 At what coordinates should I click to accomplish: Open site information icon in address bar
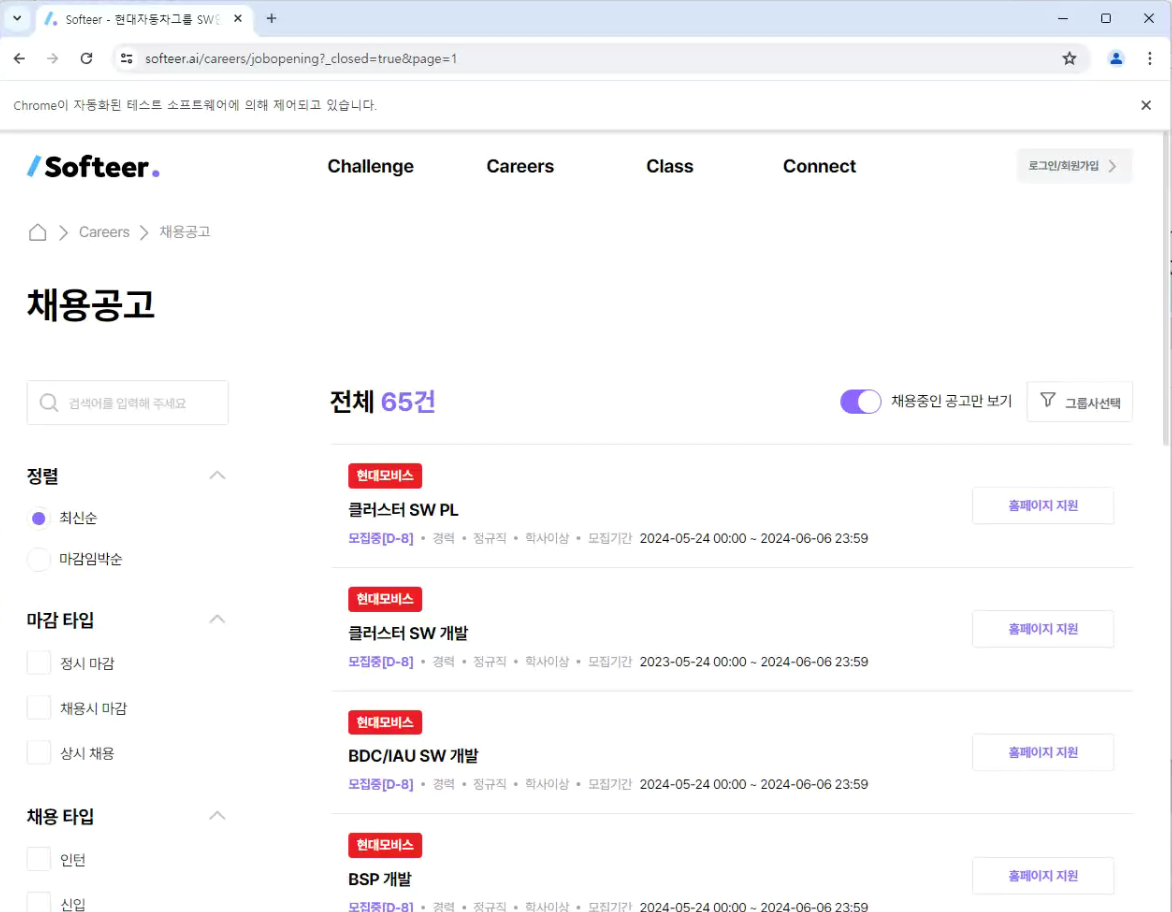[x=126, y=58]
